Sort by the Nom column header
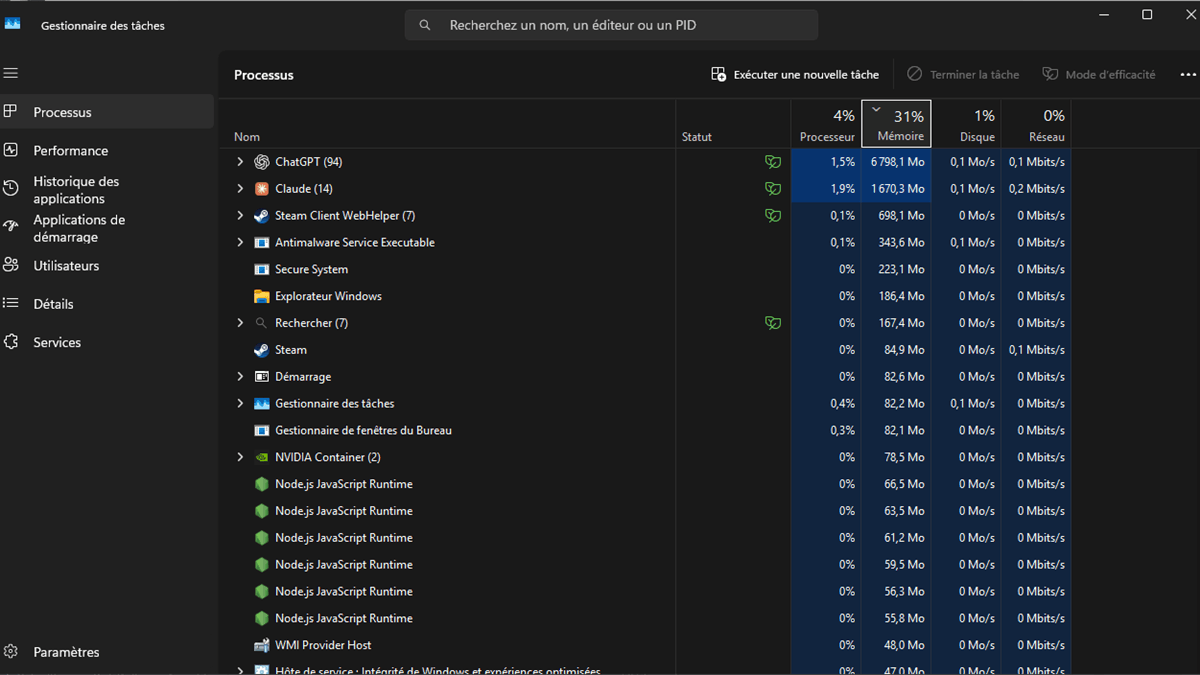The image size is (1200, 675). (x=447, y=124)
